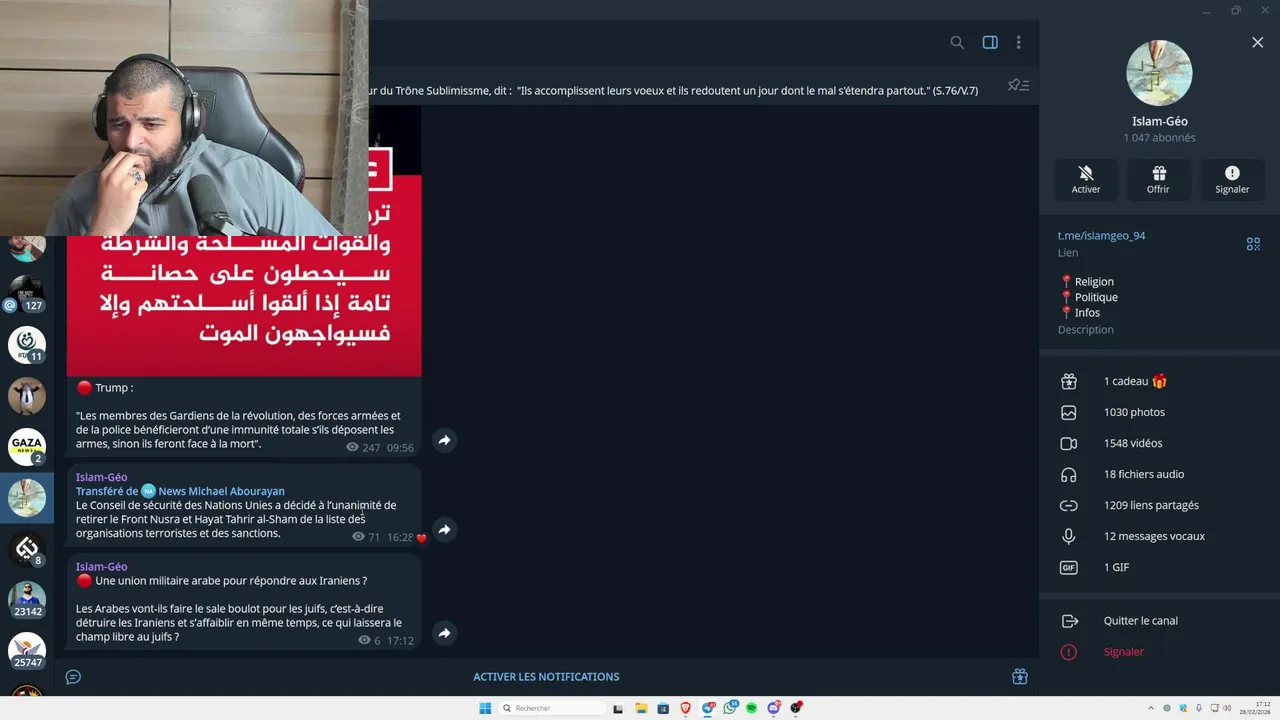Screen dimensions: 1280x720
Task: Open the channel QR code icon
Action: click(x=1253, y=244)
